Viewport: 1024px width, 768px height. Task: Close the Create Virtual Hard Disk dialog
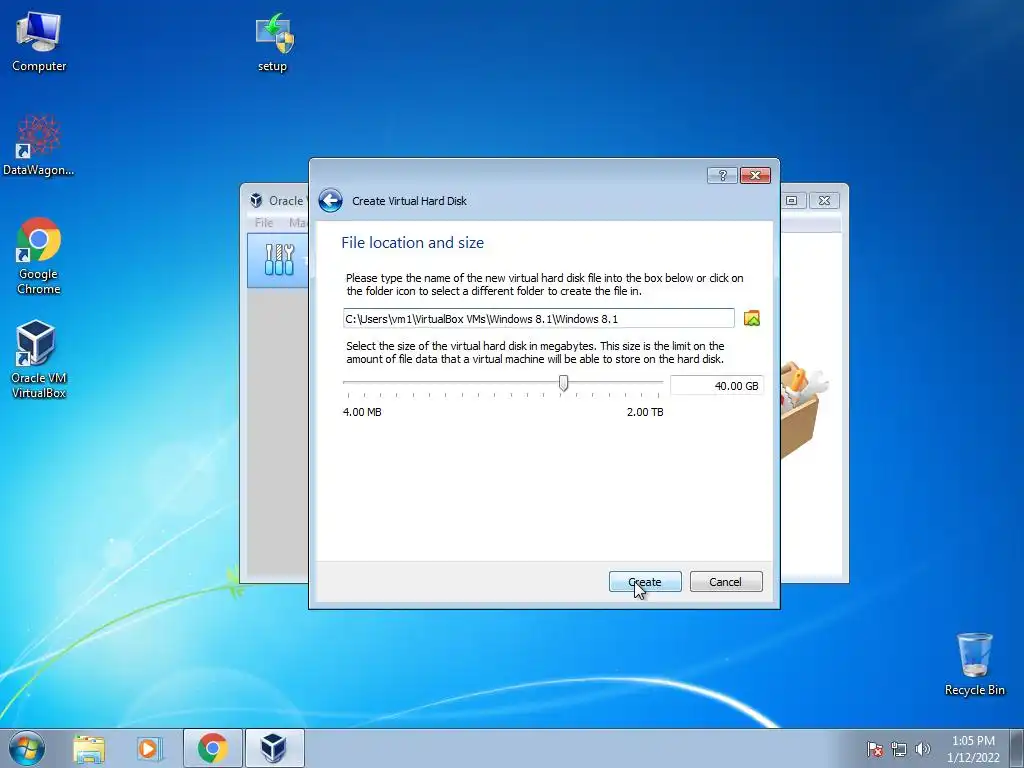756,175
